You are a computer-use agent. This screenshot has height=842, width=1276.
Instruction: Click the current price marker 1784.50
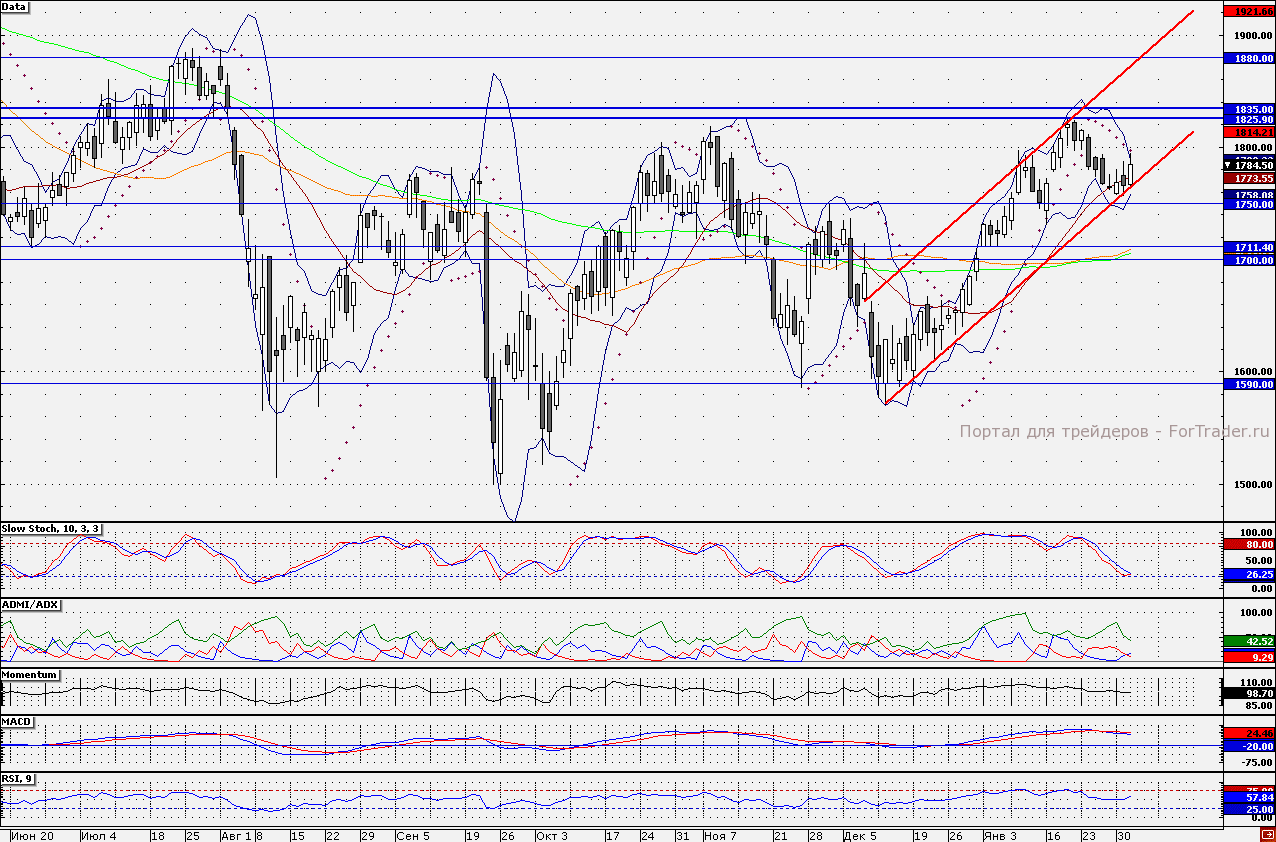click(x=1249, y=166)
